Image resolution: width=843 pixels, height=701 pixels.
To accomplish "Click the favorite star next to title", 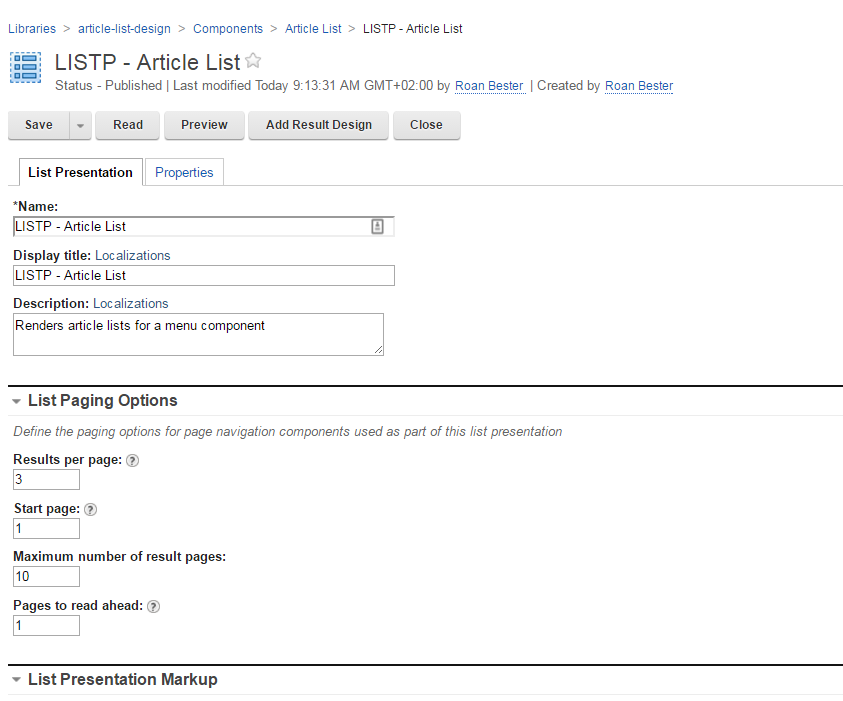I will tap(253, 61).
